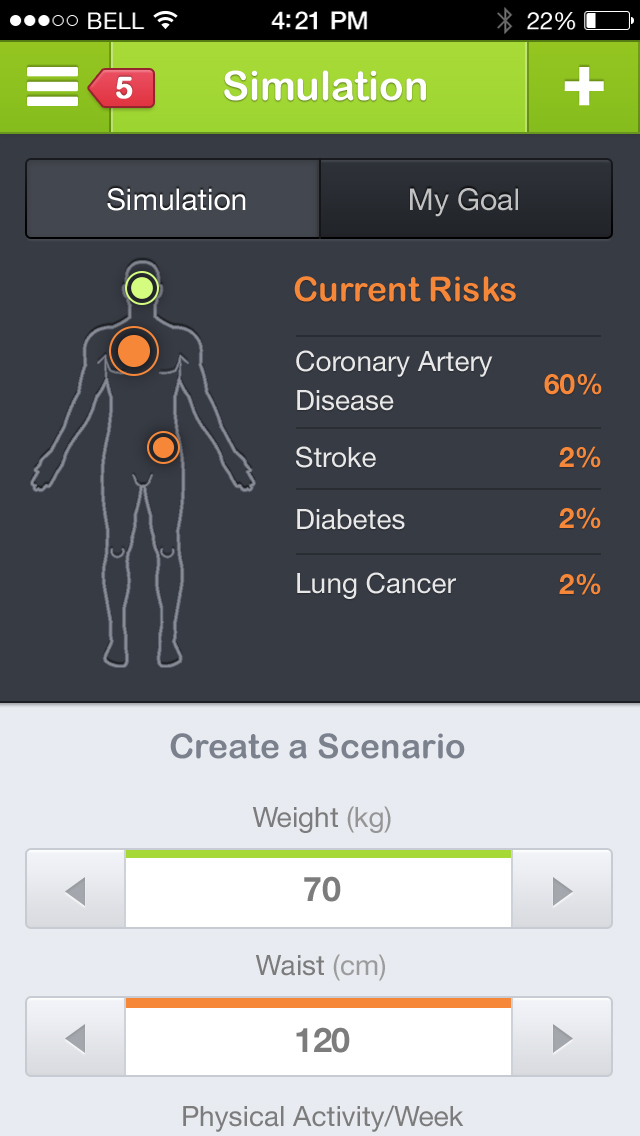Tap the large orange chest marker
This screenshot has width=640, height=1136.
[x=133, y=351]
